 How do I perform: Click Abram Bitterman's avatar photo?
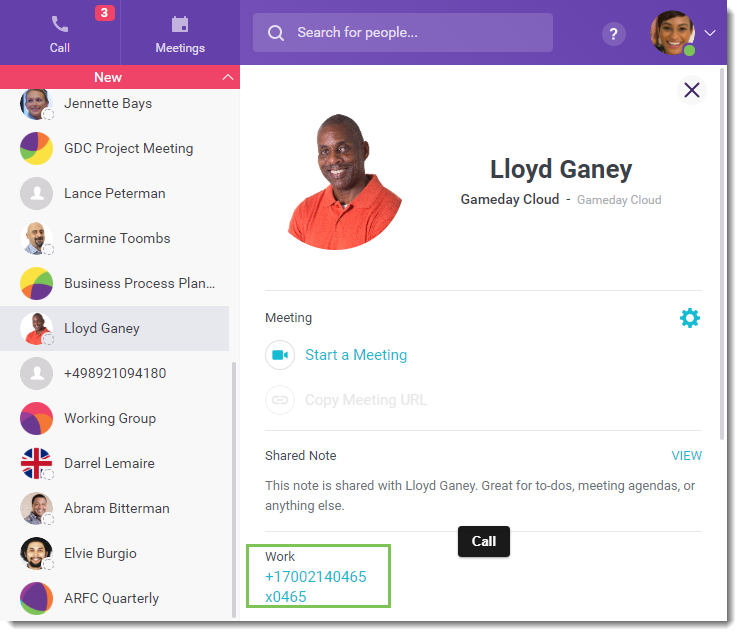coord(36,508)
